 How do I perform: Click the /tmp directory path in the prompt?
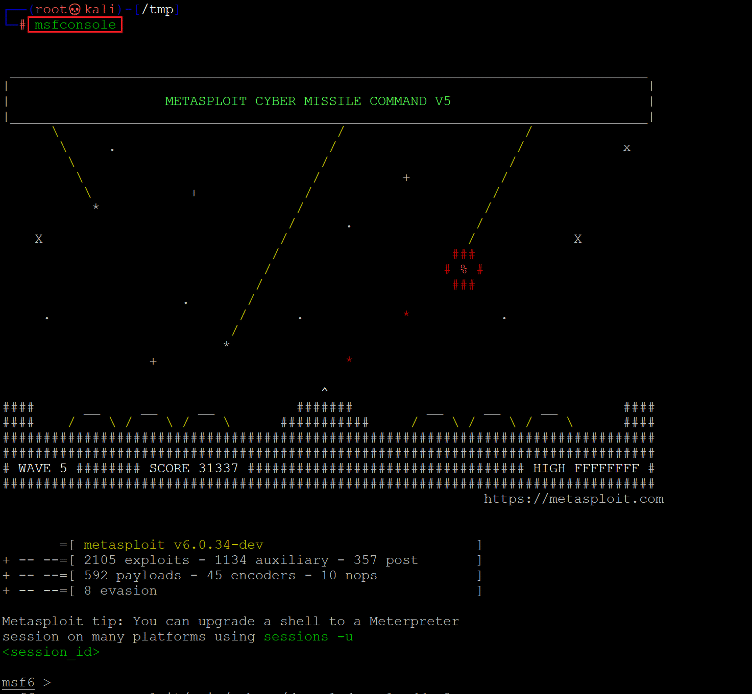tap(160, 9)
